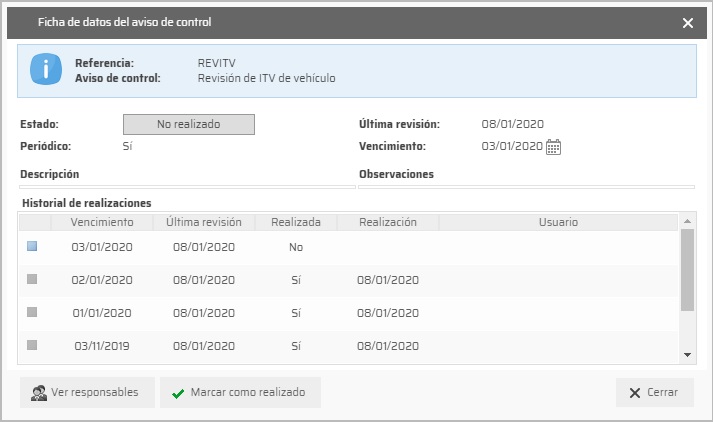Click the Última revisión value 08/01/2020 in form

[512, 124]
